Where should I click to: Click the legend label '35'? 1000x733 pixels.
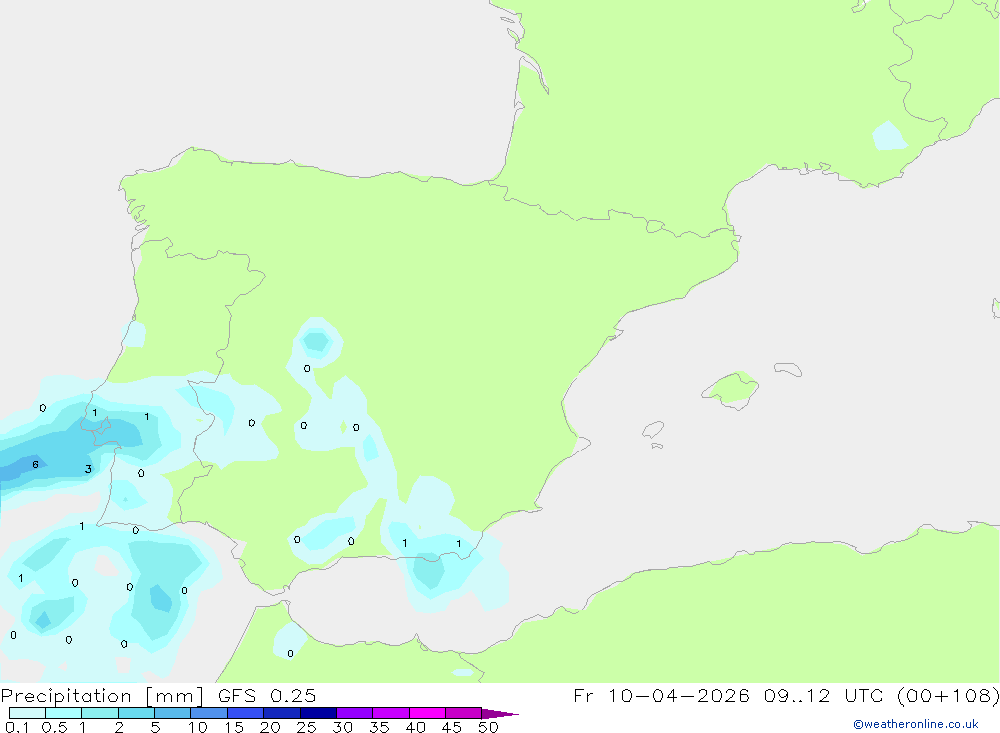click(379, 727)
